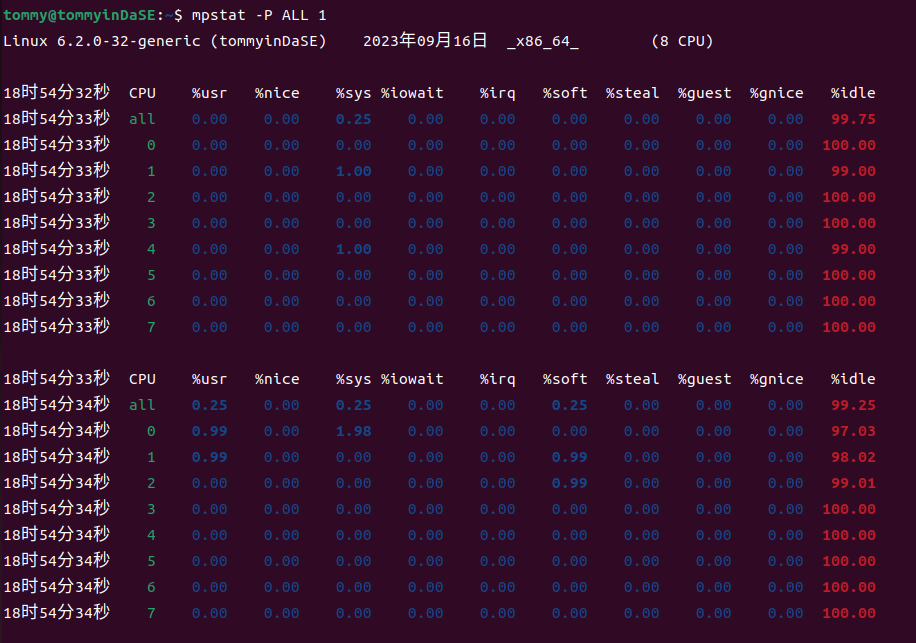Click %soft '0.25' in the 18时54分34秒 all row
This screenshot has width=916, height=643.
pyautogui.click(x=570, y=405)
